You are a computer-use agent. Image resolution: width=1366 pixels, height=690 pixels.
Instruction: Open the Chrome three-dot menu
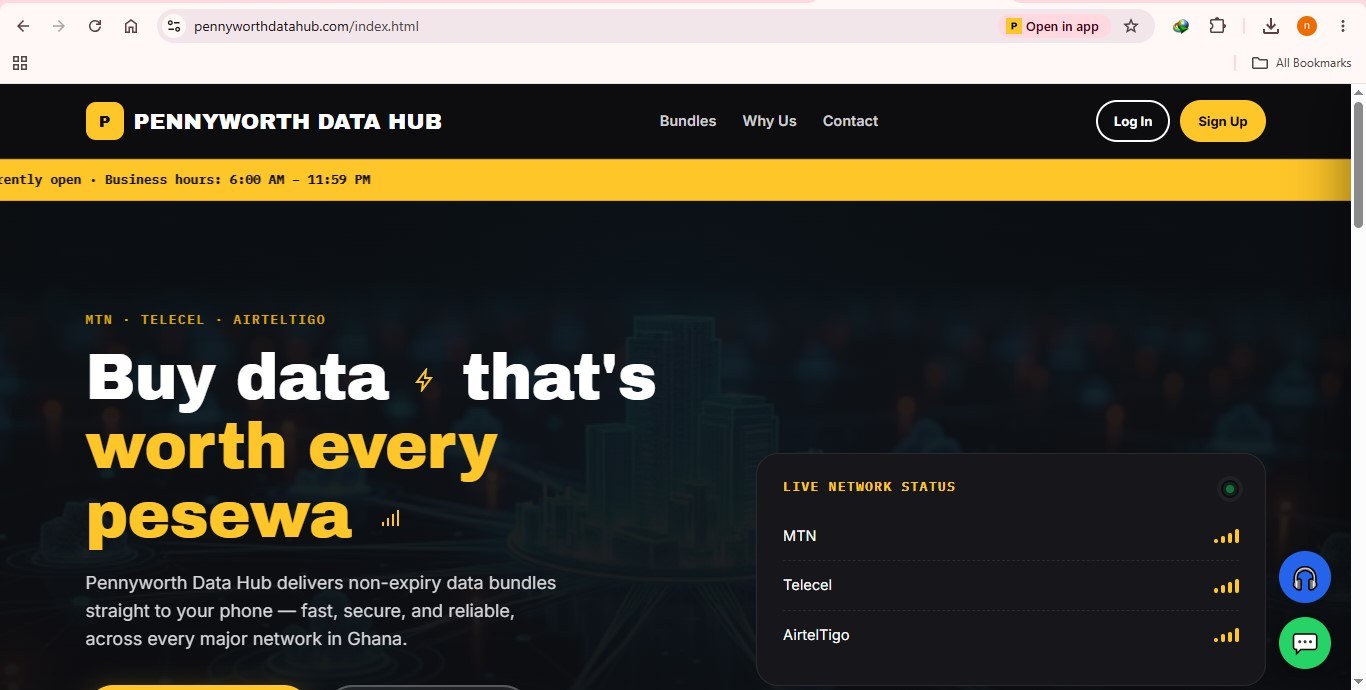1343,26
